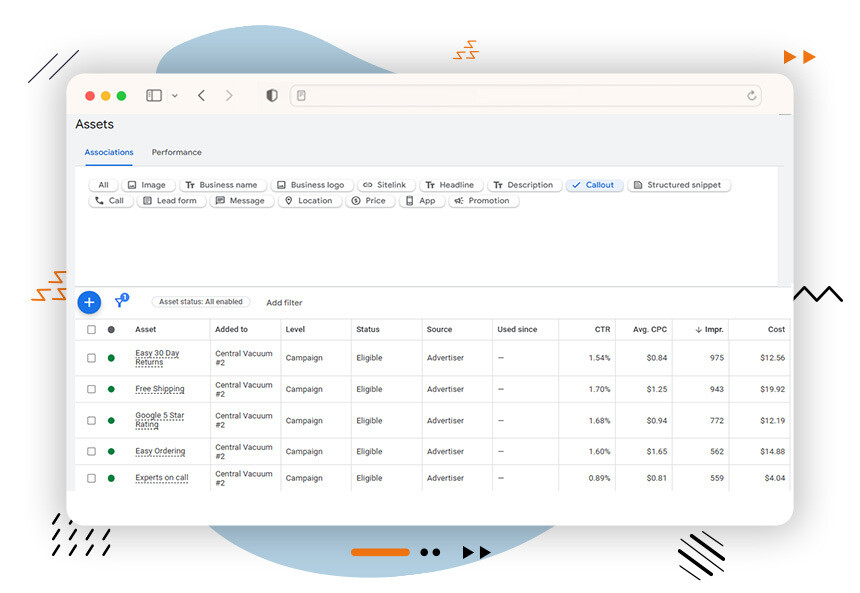Click the browser back arrow

pos(201,96)
